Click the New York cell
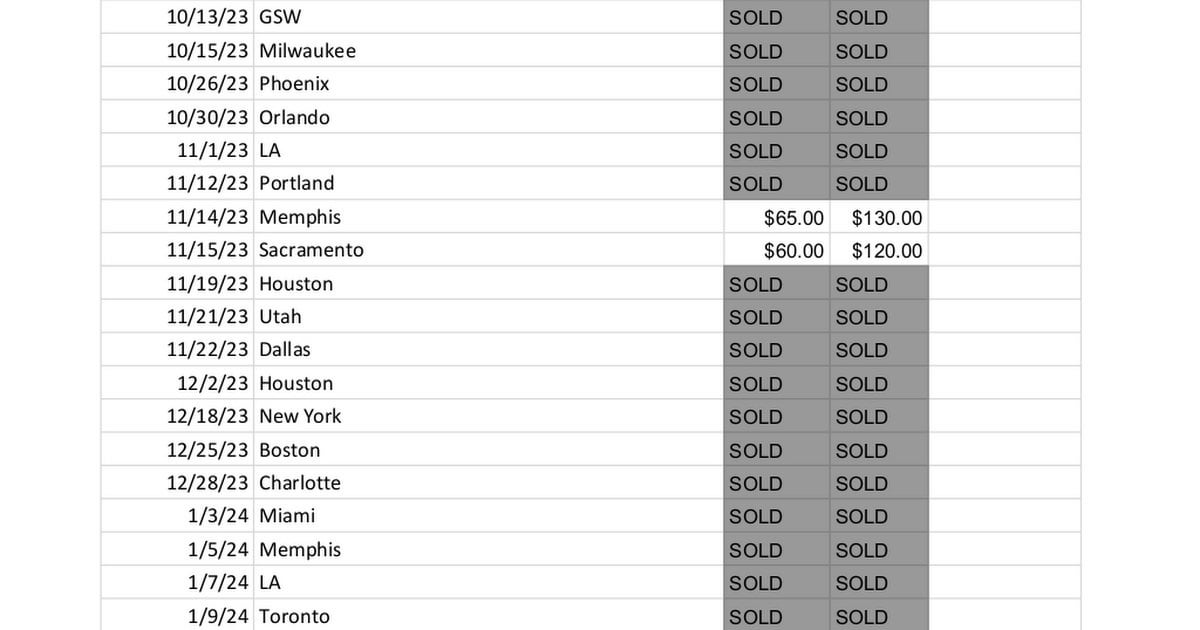The image size is (1200, 630). [x=300, y=417]
